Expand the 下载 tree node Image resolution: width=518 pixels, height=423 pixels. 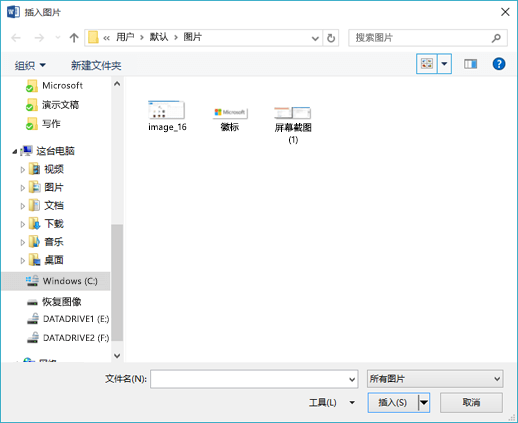tap(22, 224)
